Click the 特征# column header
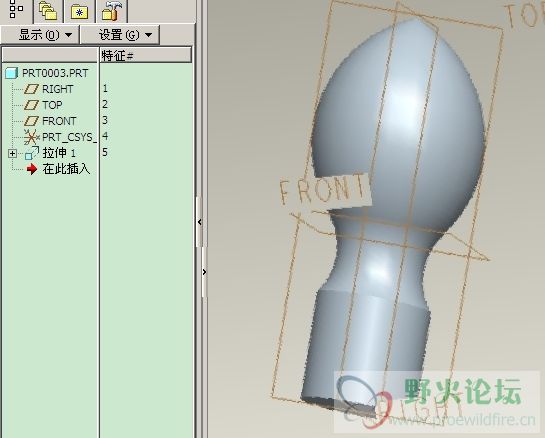Image resolution: width=545 pixels, height=438 pixels. pyautogui.click(x=146, y=55)
